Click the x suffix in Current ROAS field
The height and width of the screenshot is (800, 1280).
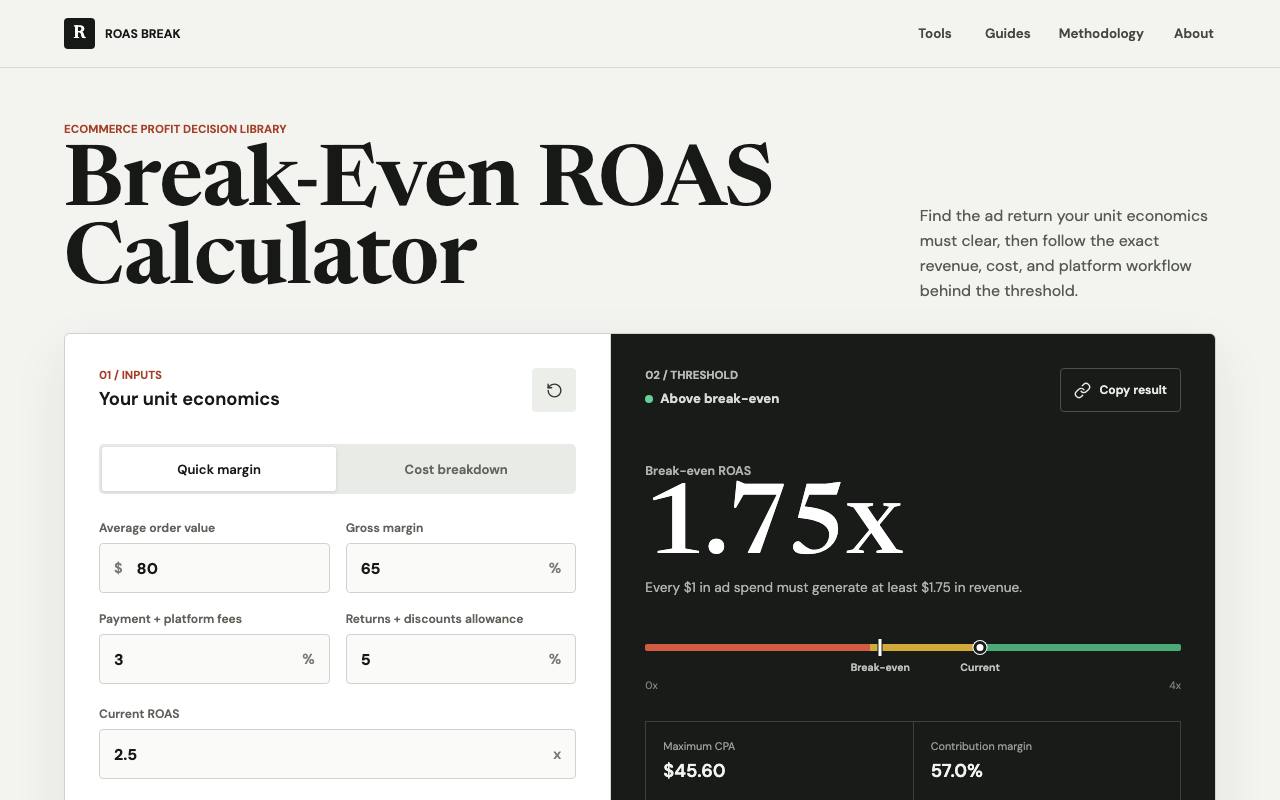(557, 754)
